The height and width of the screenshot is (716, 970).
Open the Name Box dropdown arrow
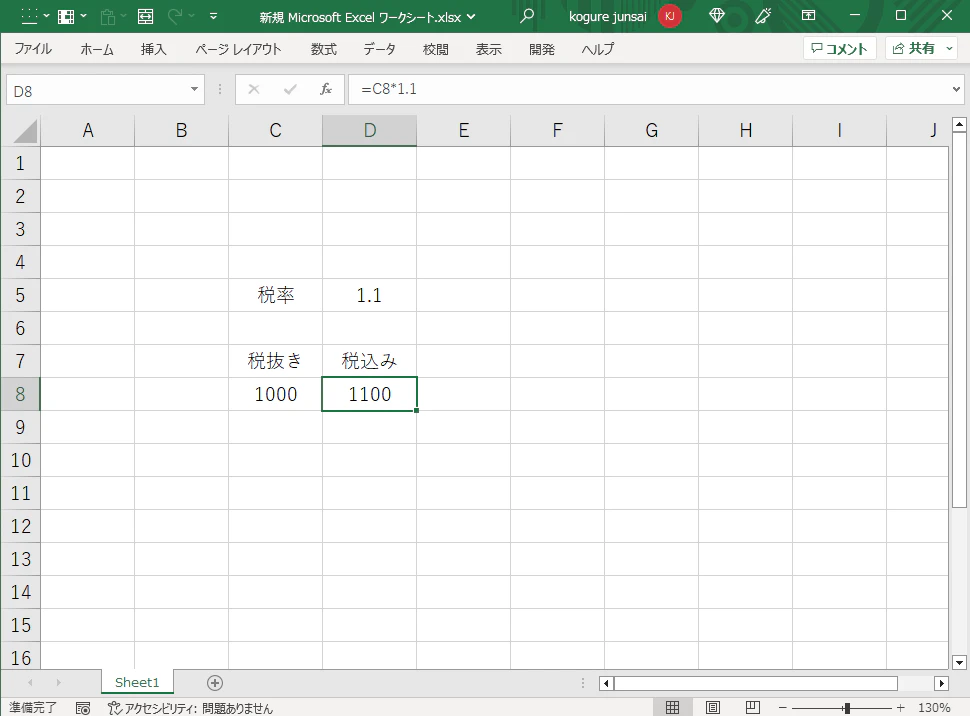(x=194, y=90)
